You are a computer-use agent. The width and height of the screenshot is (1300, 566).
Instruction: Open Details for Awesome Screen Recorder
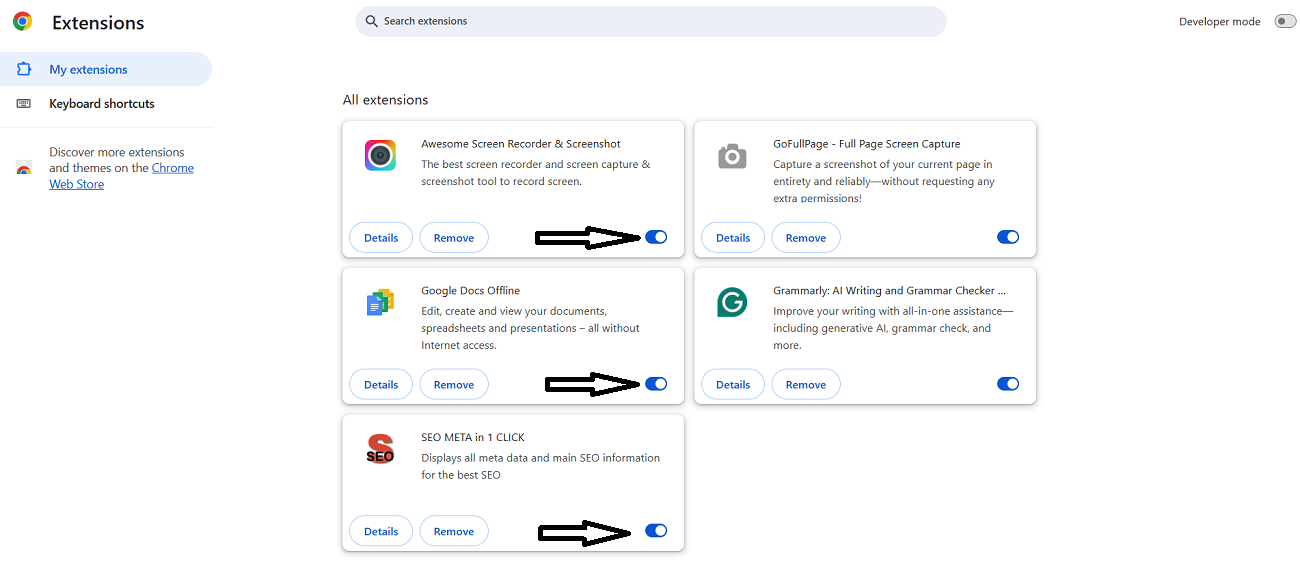coord(381,238)
